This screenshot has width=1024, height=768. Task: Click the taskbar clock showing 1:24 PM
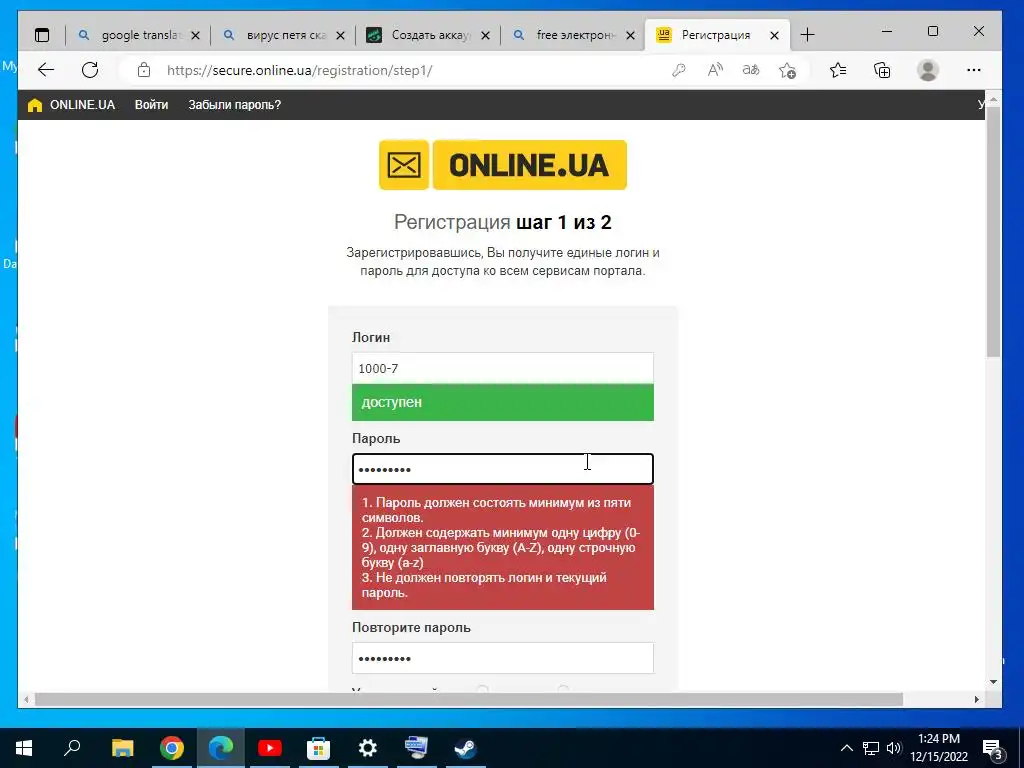[x=939, y=748]
